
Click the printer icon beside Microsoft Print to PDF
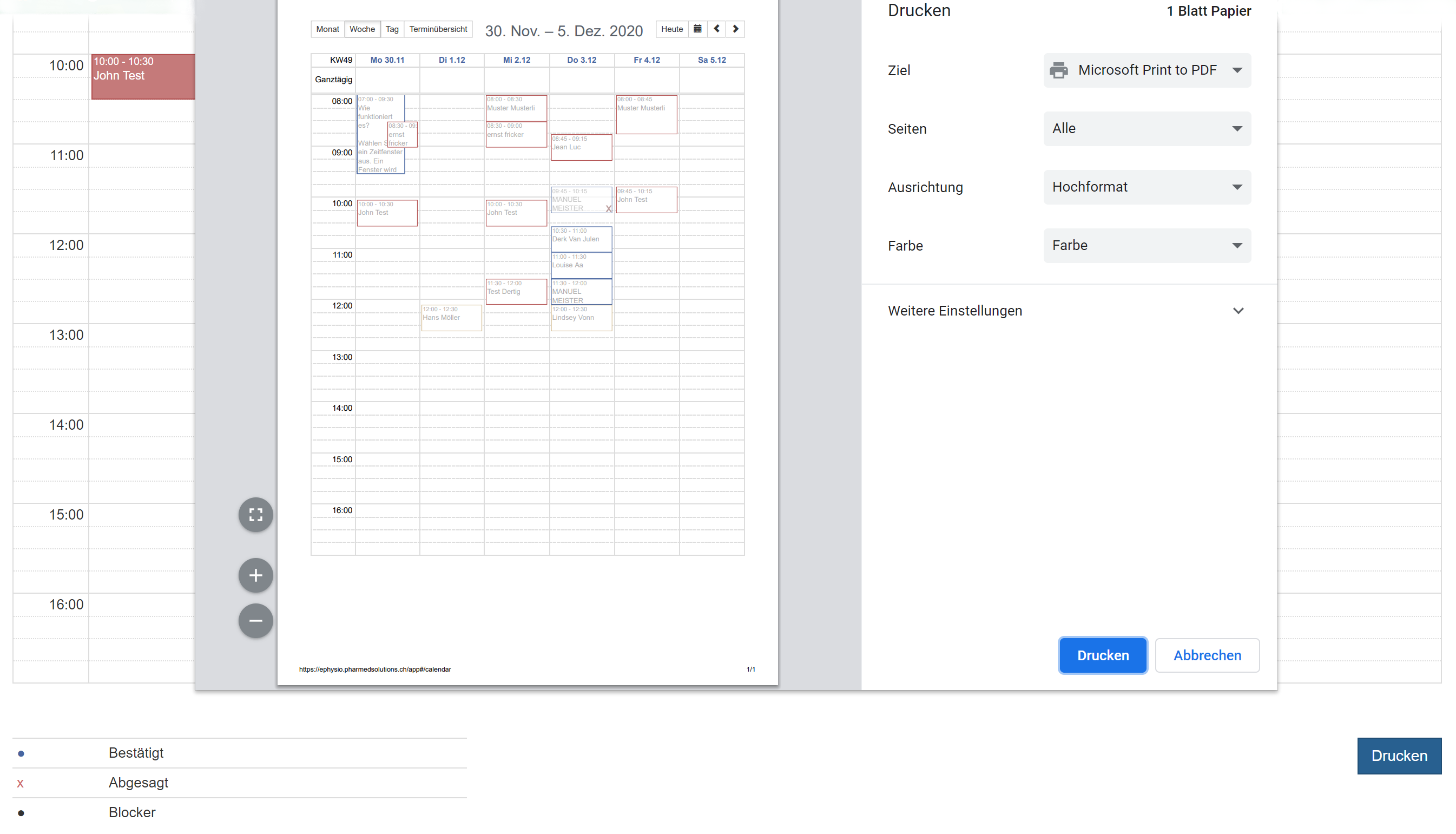pyautogui.click(x=1058, y=70)
